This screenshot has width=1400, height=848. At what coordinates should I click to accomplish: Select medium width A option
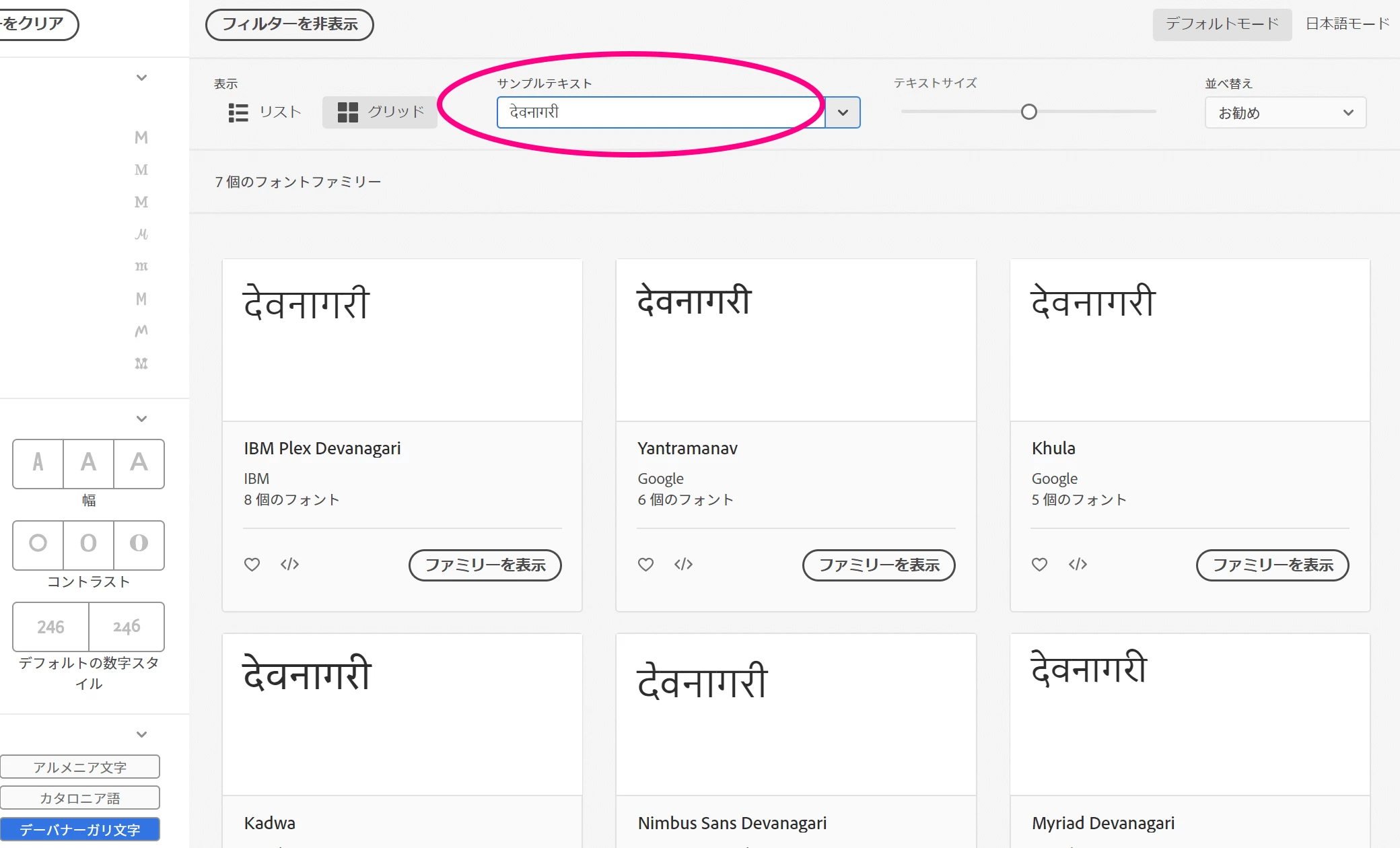(88, 464)
